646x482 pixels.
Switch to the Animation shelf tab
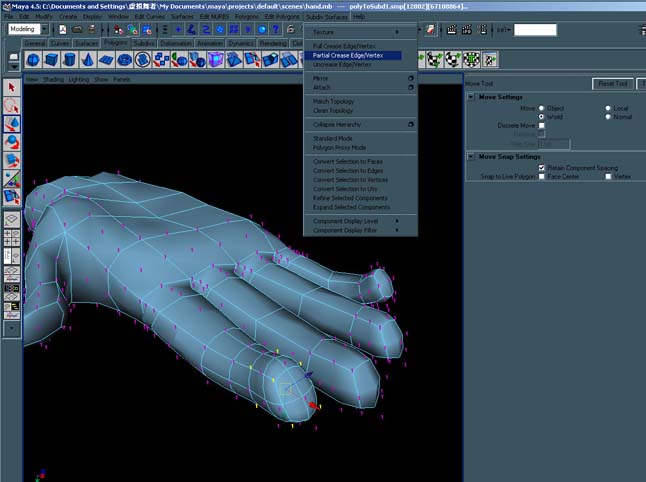210,44
